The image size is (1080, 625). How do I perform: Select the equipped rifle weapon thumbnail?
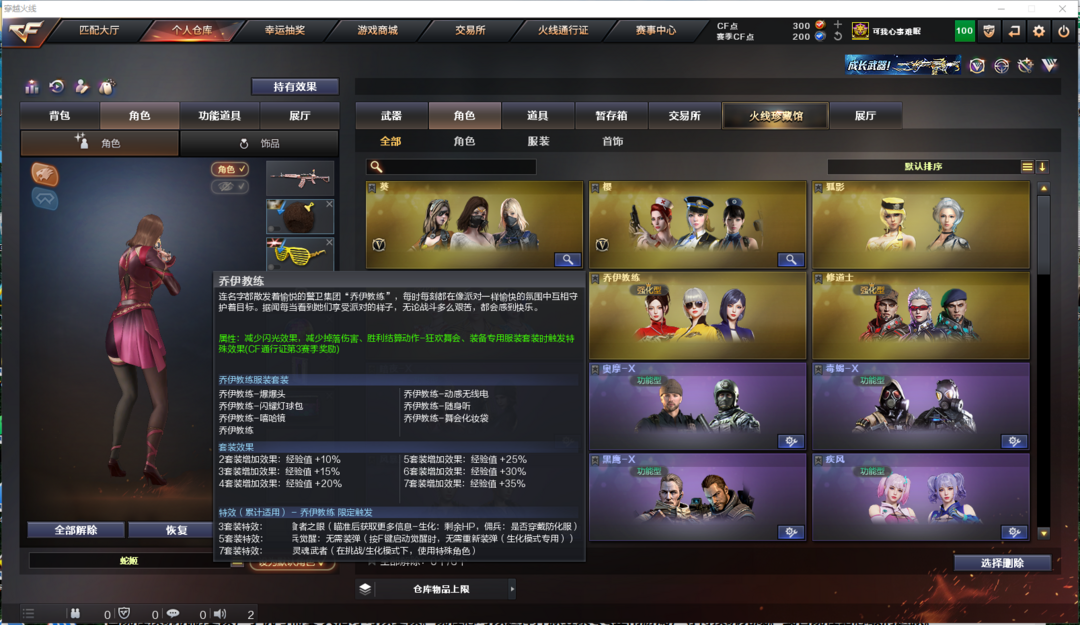pyautogui.click(x=300, y=178)
